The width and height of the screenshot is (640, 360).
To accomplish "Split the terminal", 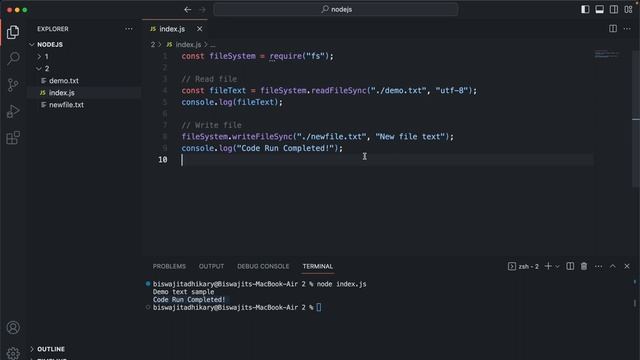I will [570, 266].
